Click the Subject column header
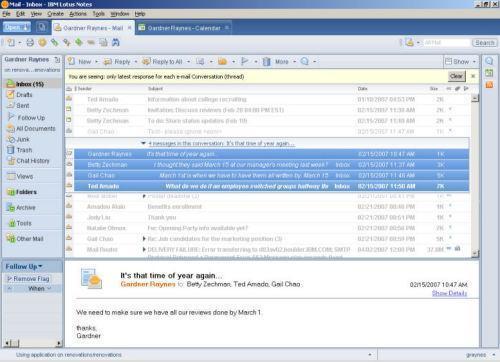500x362 pixels. [155, 89]
